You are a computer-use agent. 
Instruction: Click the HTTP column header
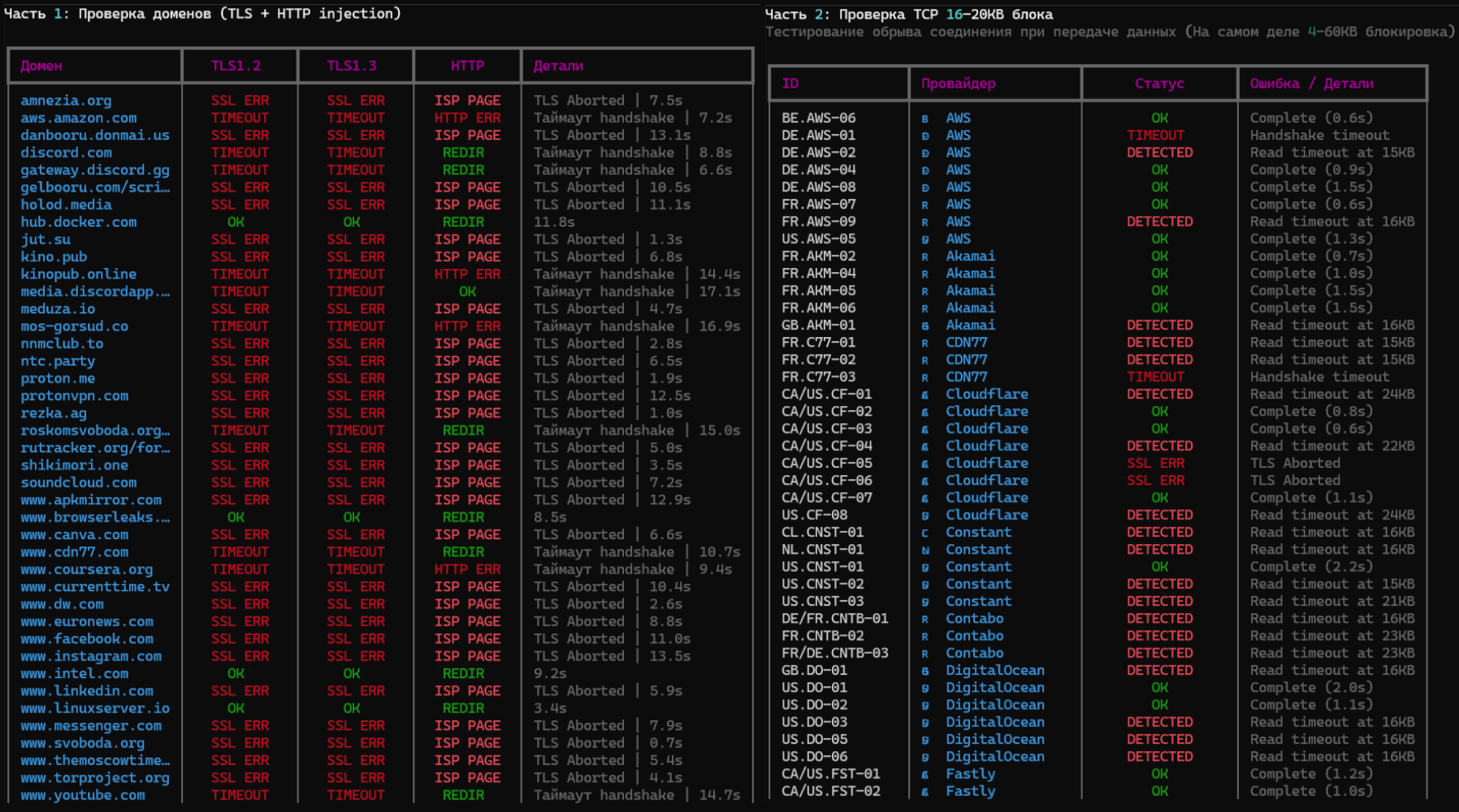(467, 66)
